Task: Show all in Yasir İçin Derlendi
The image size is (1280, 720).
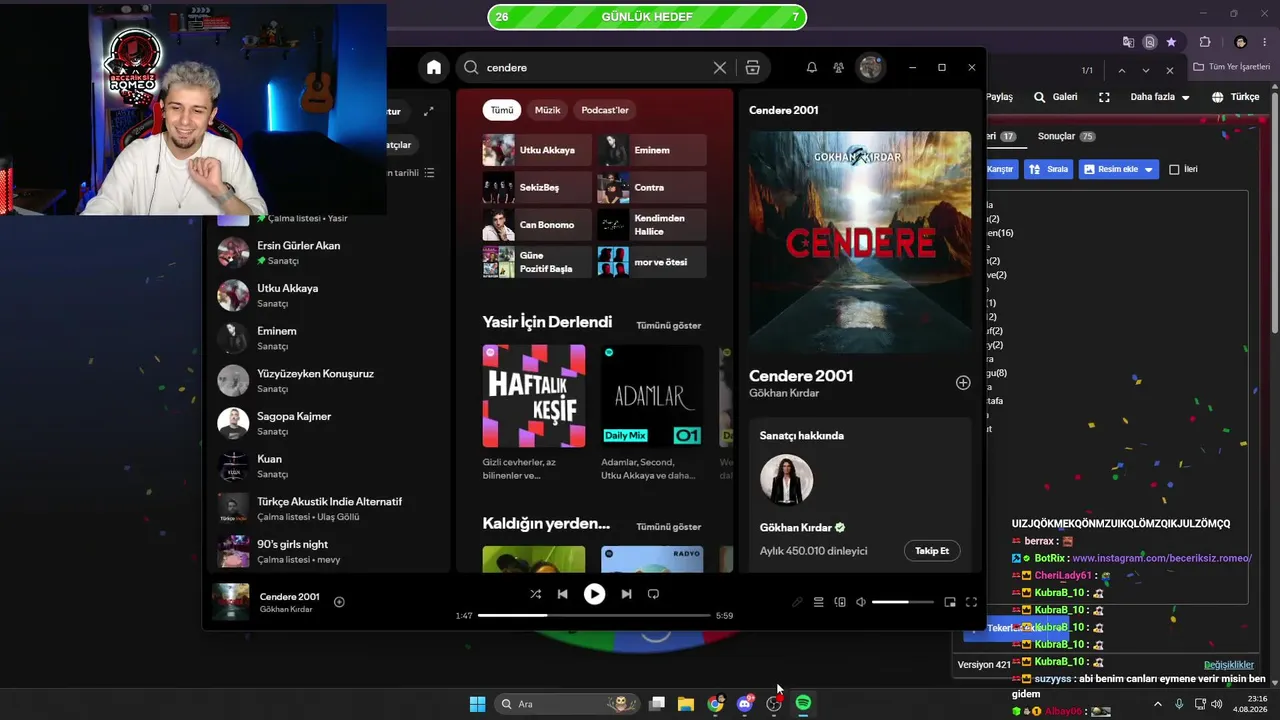Action: (x=669, y=325)
